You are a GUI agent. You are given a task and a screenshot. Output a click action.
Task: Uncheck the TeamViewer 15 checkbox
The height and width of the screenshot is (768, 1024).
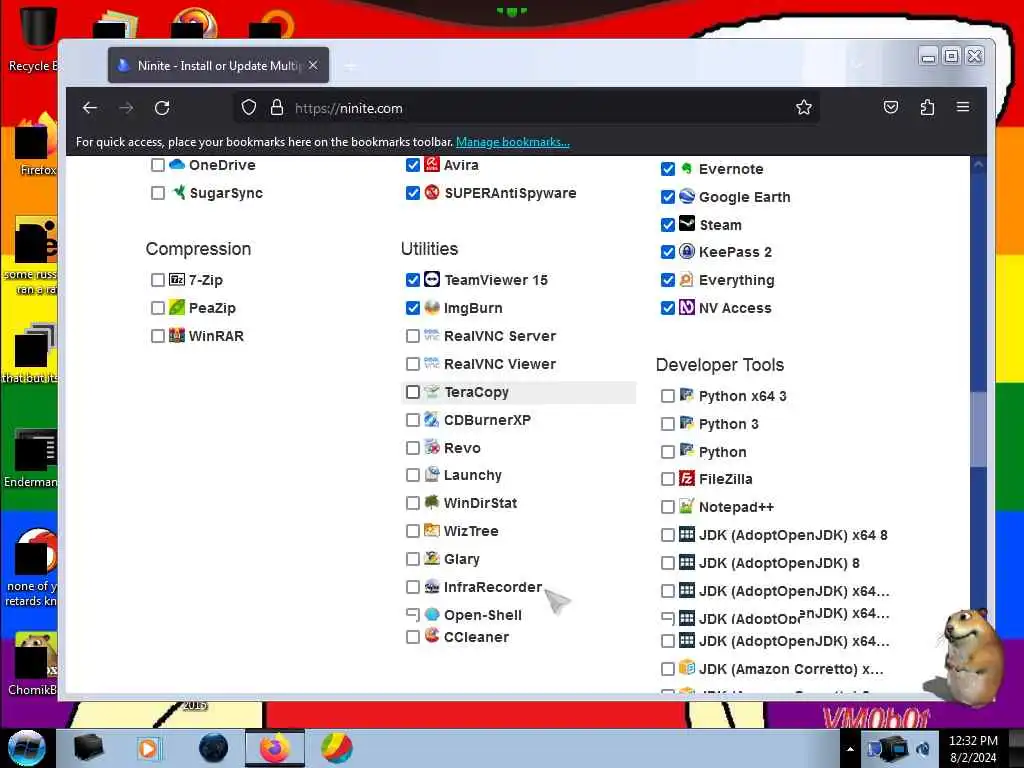413,280
